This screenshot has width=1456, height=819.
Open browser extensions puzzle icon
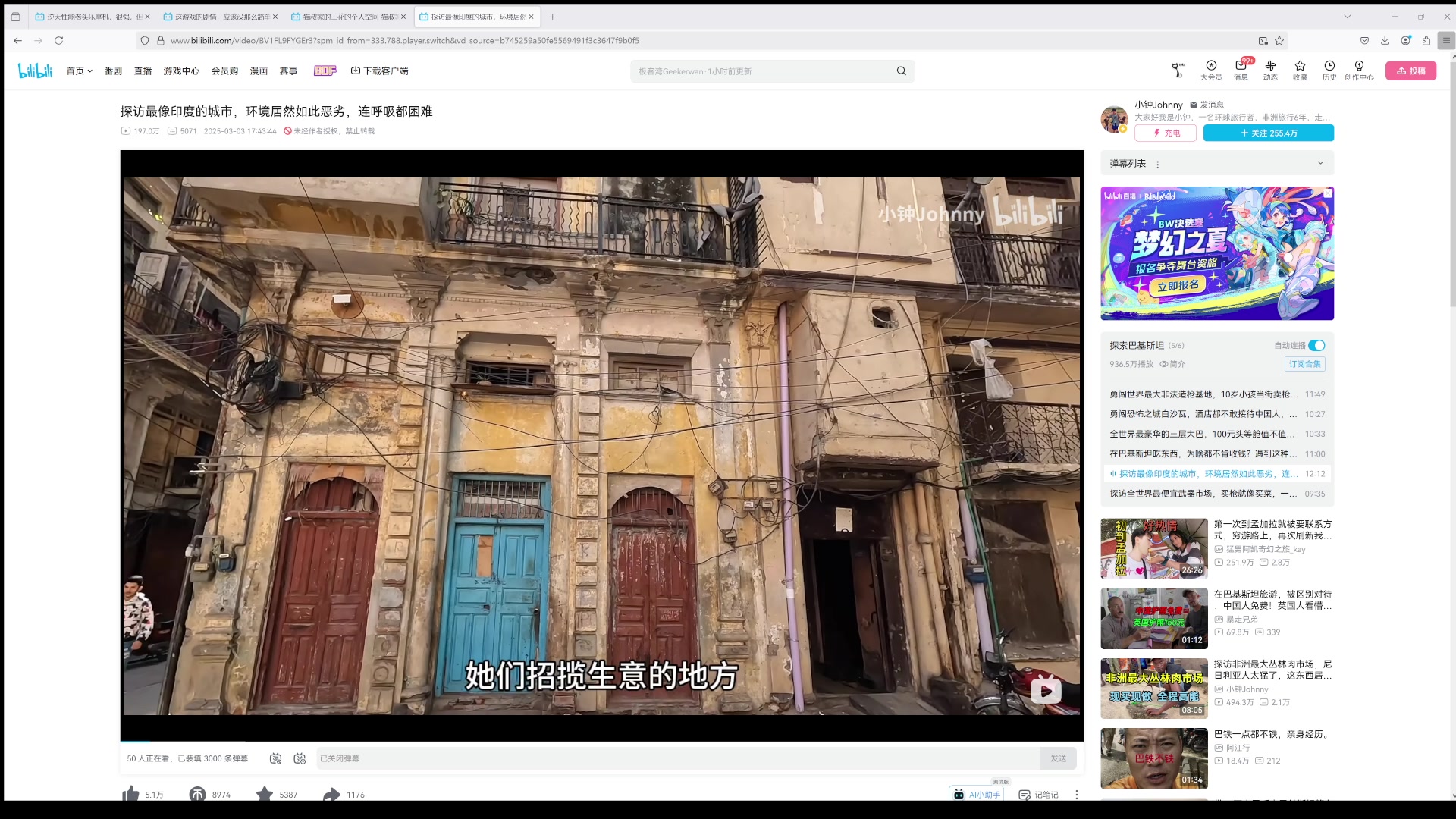1426,40
